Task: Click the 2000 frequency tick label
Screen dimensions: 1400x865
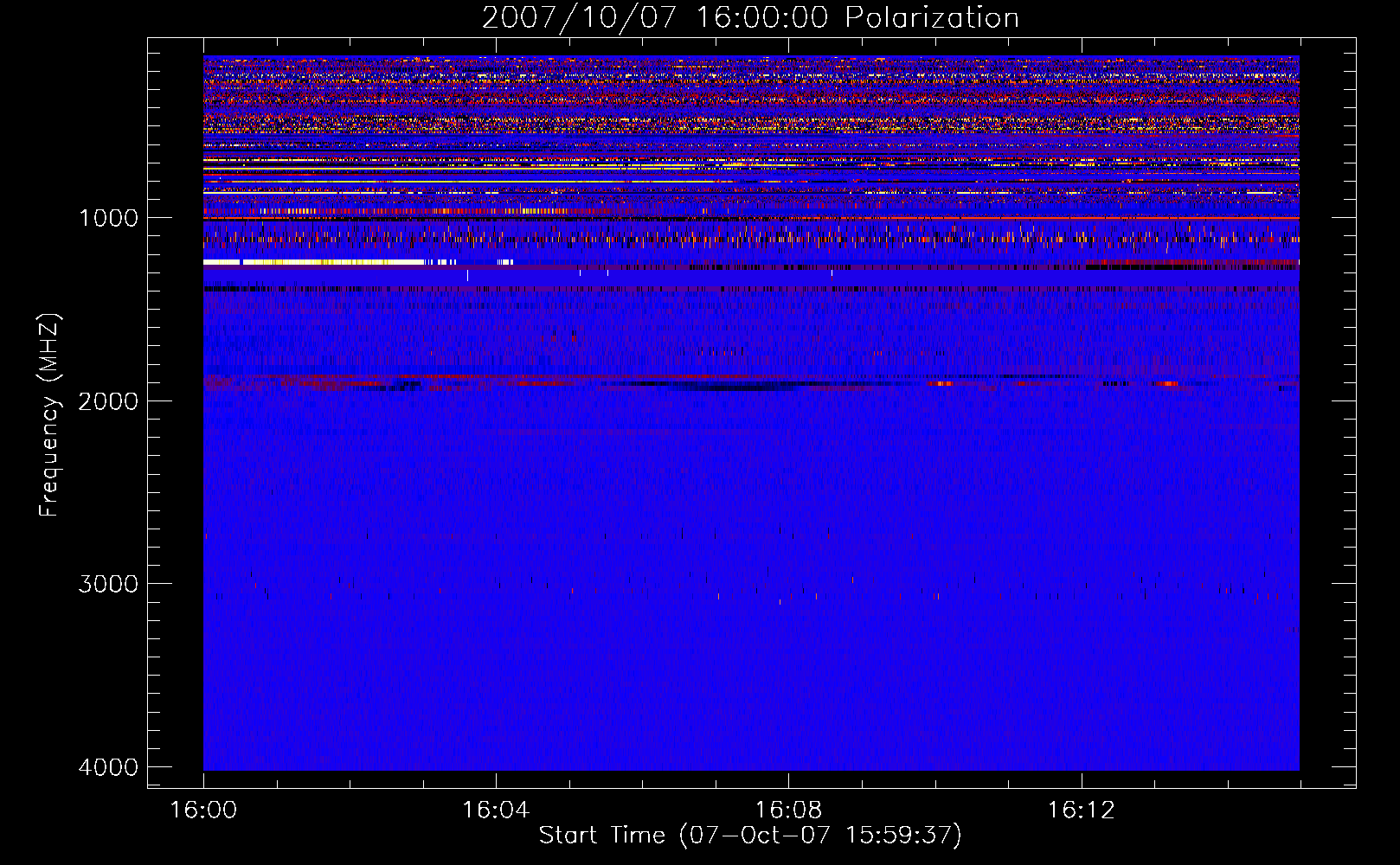Action: (108, 400)
